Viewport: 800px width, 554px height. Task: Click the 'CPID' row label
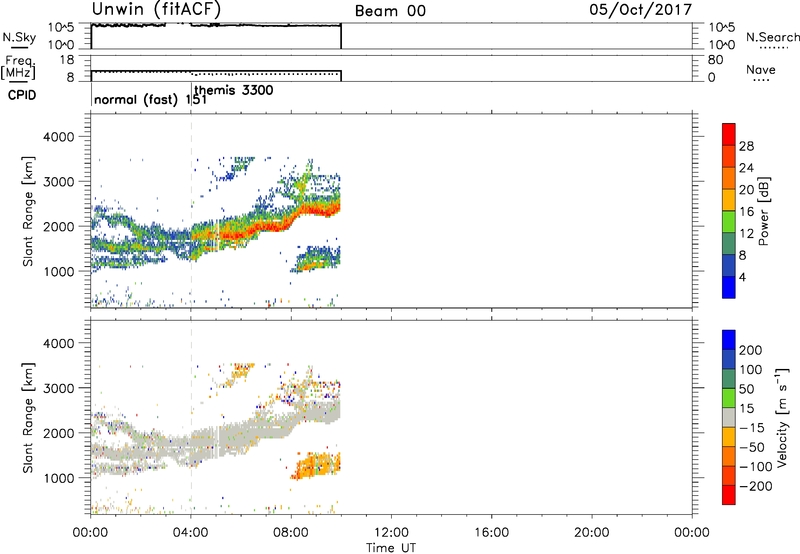click(22, 95)
